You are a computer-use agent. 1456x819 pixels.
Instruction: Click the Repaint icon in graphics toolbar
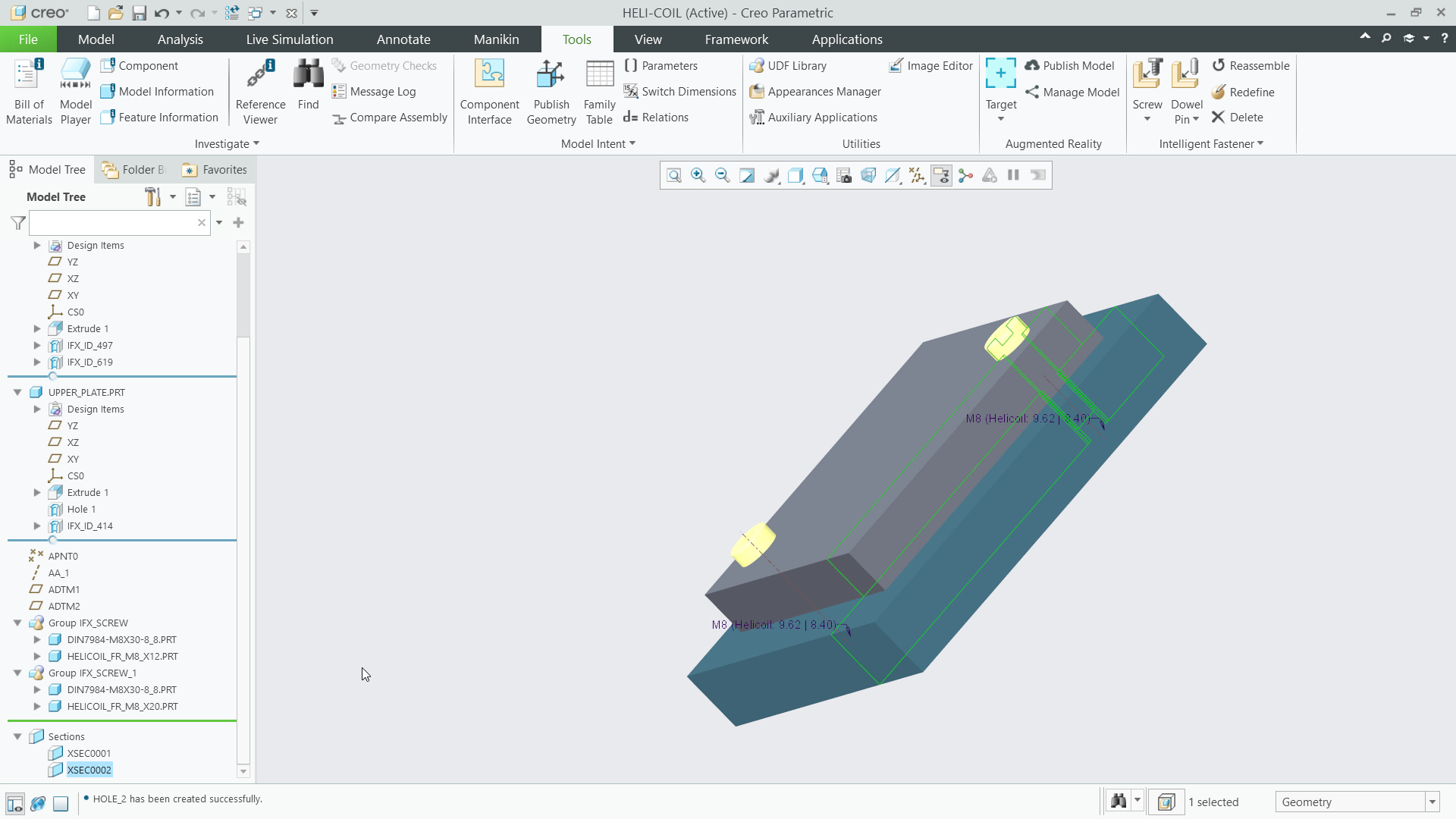point(746,176)
